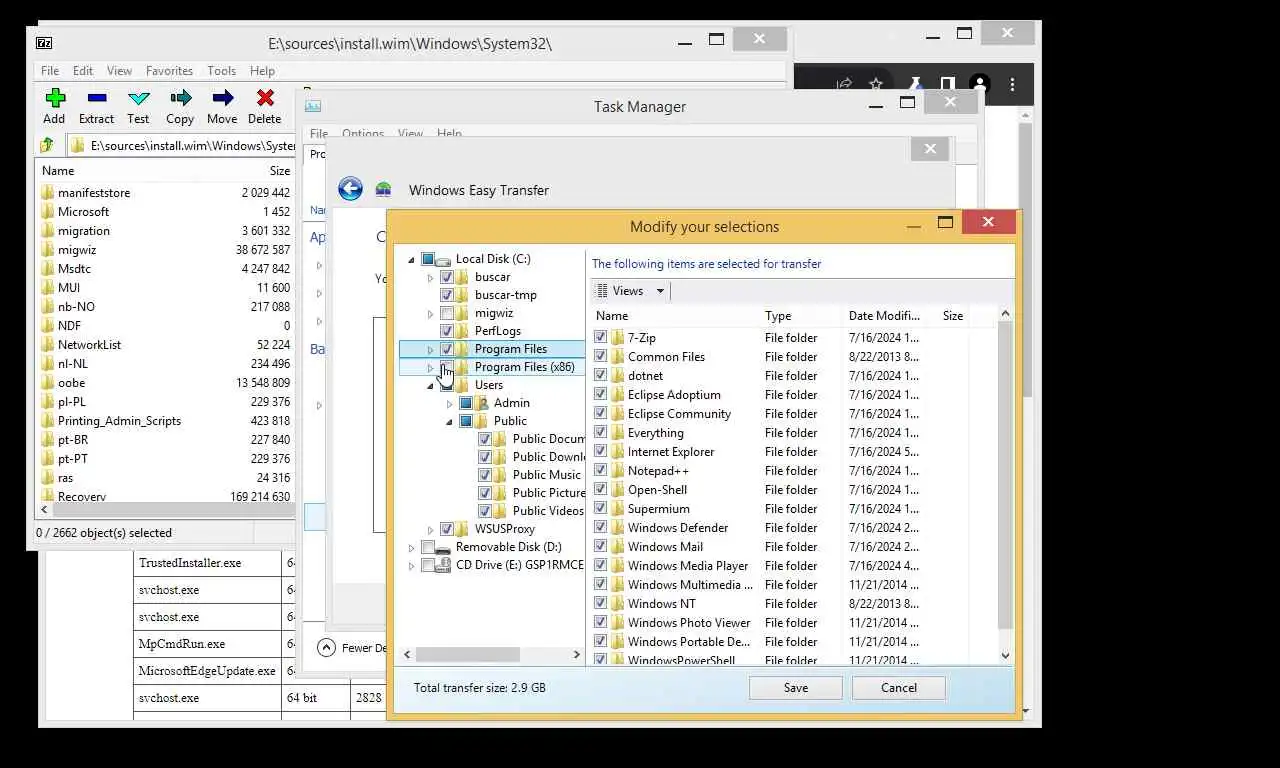Screen dimensions: 1280x768
Task: Expand the migwiz folder node
Action: click(x=431, y=313)
